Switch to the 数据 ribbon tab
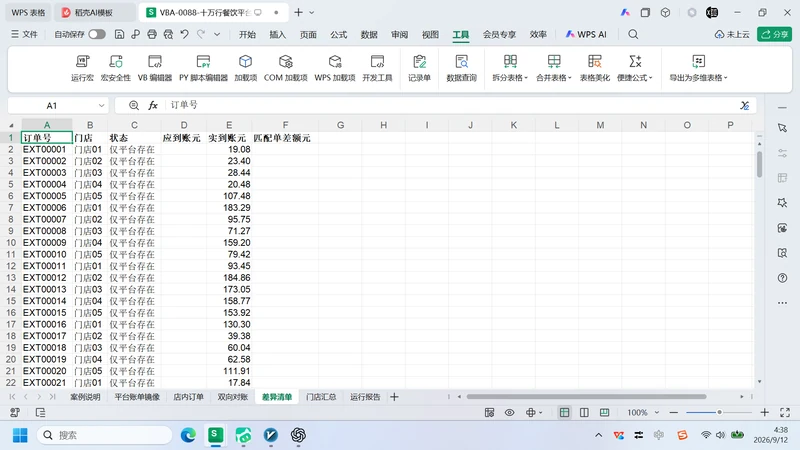This screenshot has width=800, height=450. pos(369,34)
